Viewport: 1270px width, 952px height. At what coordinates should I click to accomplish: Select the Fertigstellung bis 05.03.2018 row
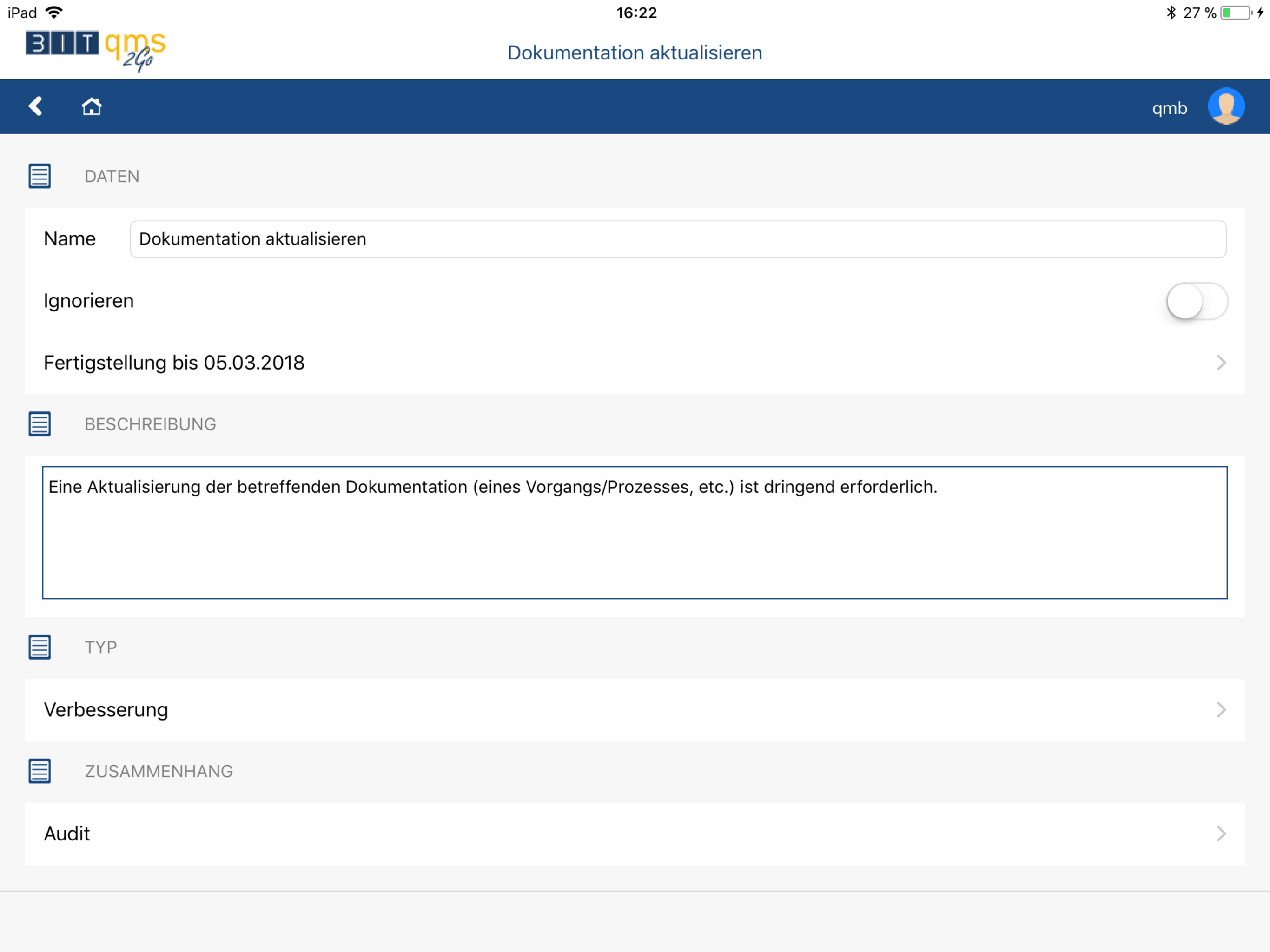(635, 363)
